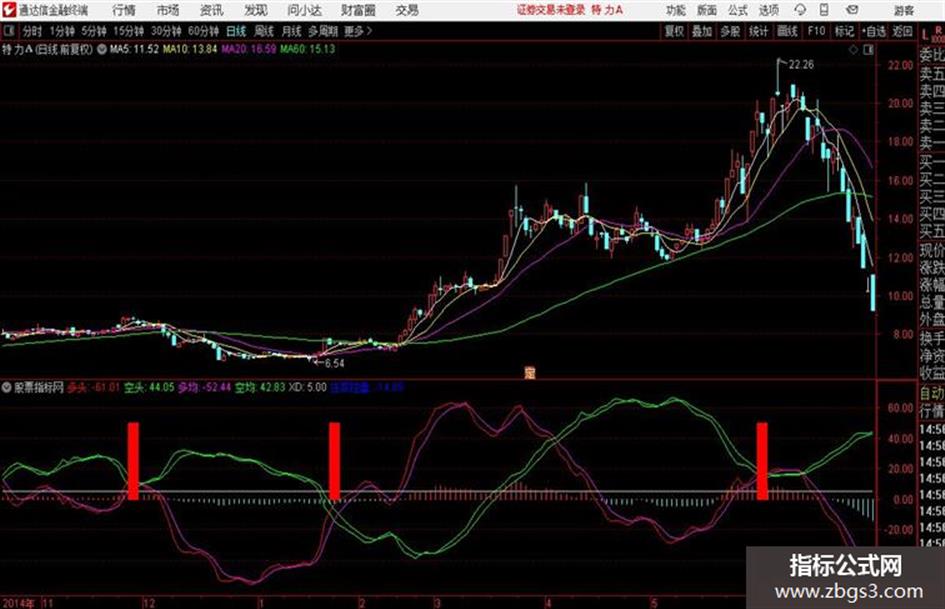Viewport: 945px width, 609px height.
Task: Open the 多周期 multi-period view
Action: pyautogui.click(x=322, y=31)
